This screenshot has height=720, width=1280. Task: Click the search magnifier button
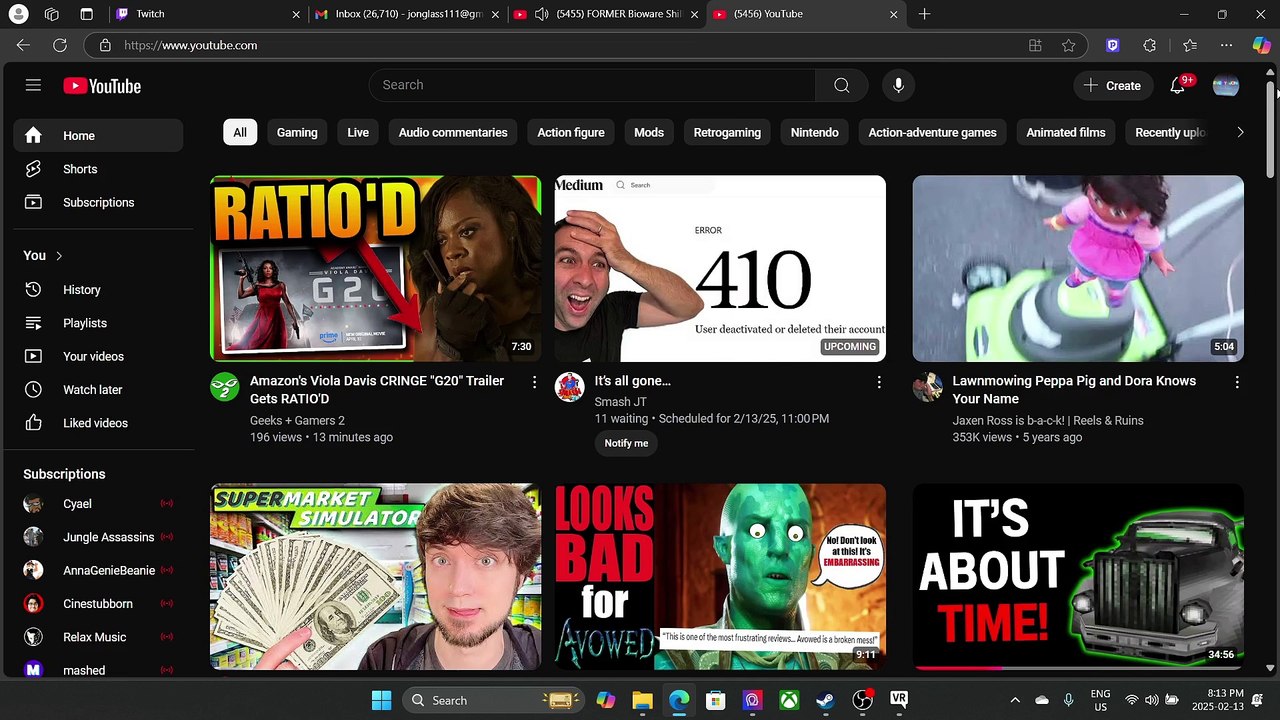click(842, 85)
